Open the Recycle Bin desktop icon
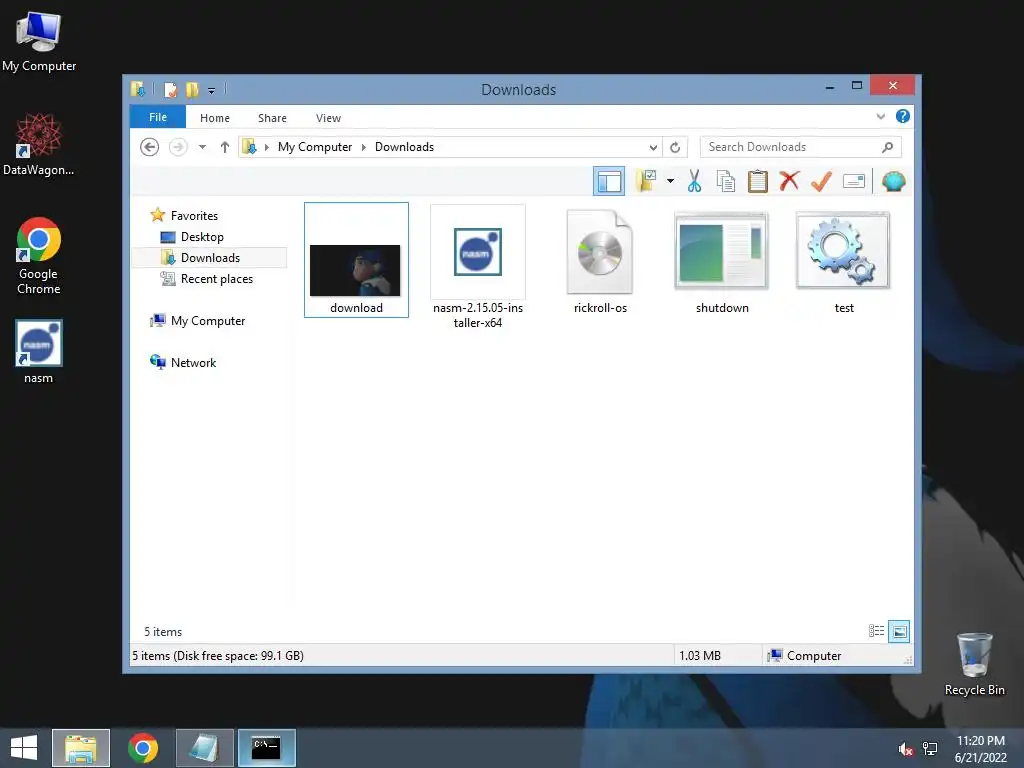This screenshot has height=768, width=1024. pyautogui.click(x=974, y=664)
